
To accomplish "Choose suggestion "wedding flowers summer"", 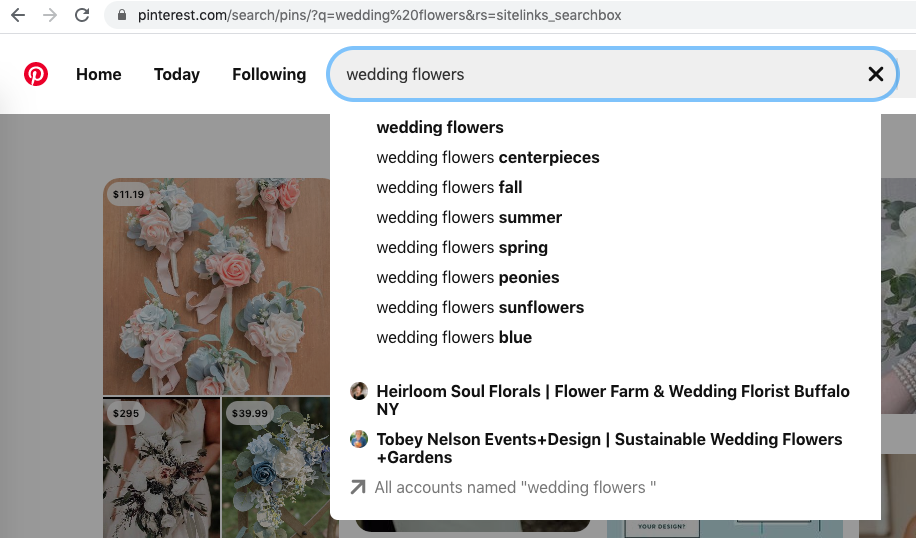I will 469,217.
